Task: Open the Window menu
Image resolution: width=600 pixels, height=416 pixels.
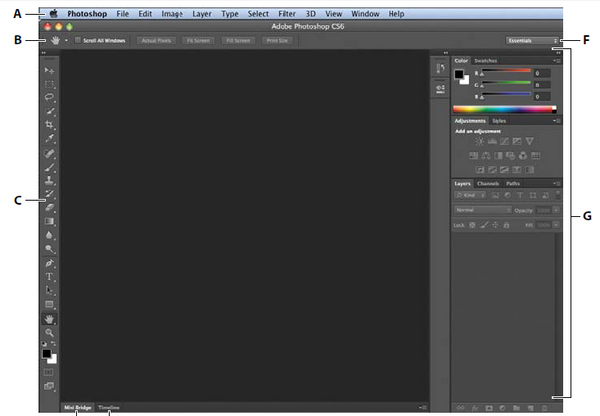Action: coord(365,14)
